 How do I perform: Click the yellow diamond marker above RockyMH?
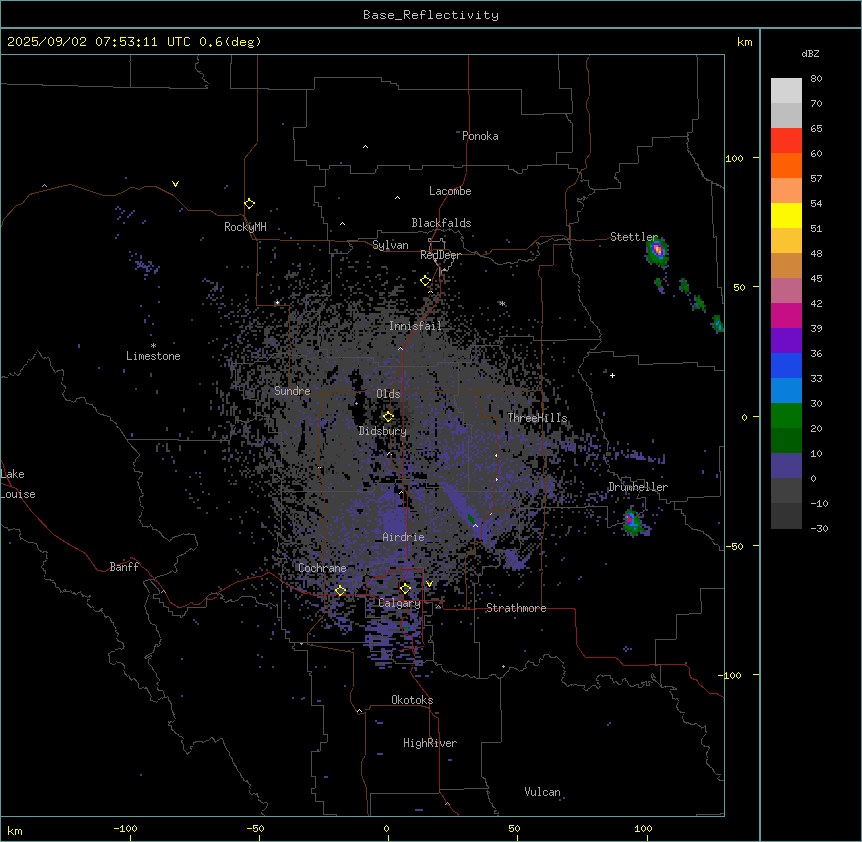click(249, 203)
